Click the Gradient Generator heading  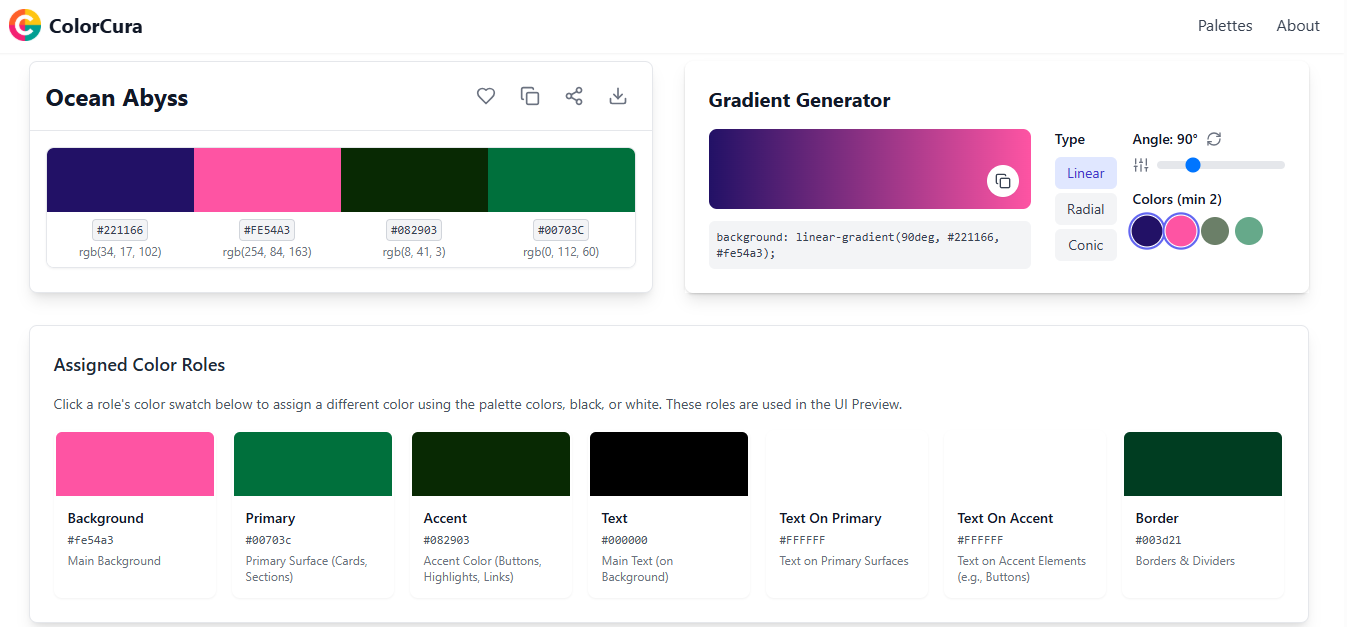[799, 100]
